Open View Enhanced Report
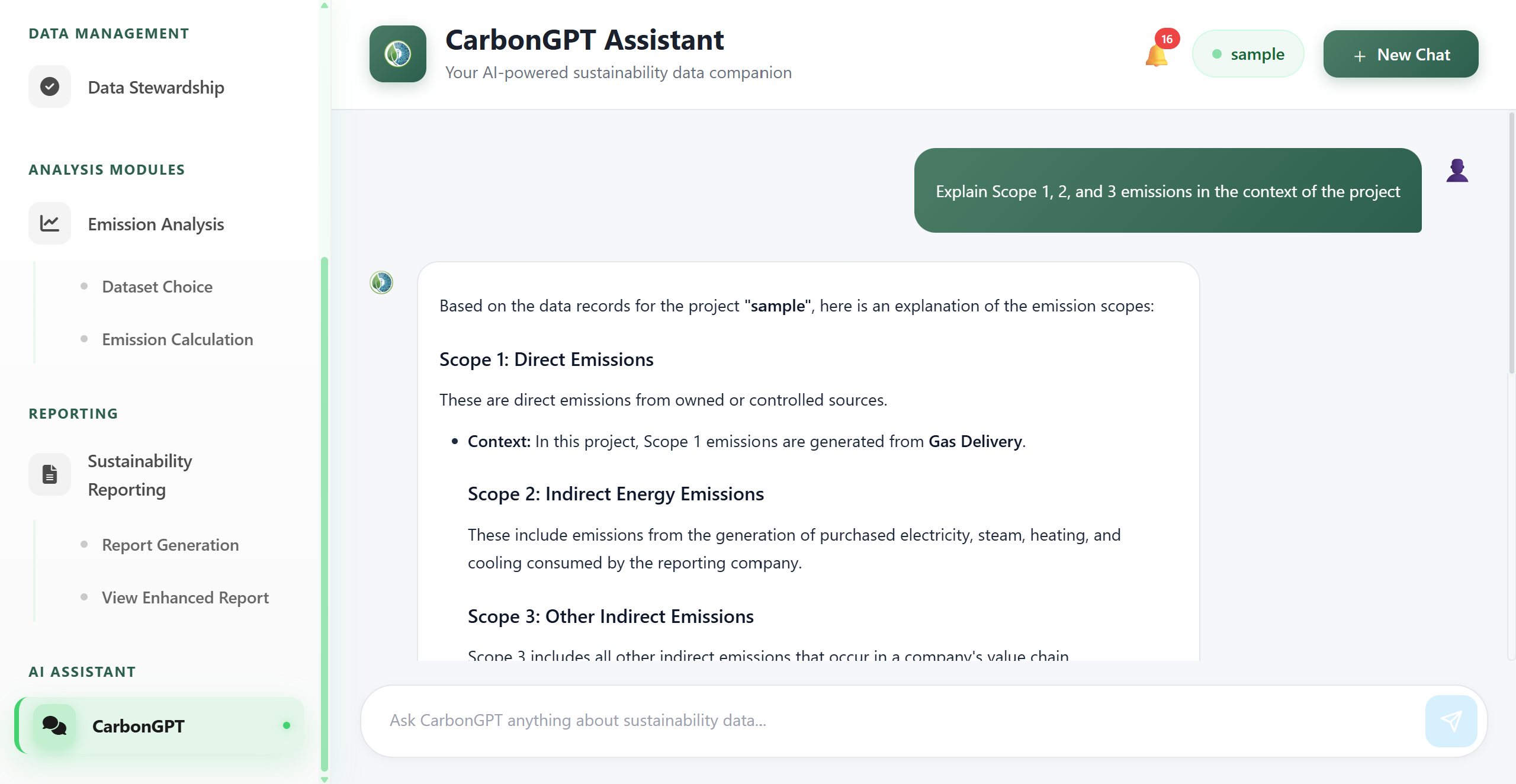The image size is (1516, 784). pyautogui.click(x=185, y=598)
